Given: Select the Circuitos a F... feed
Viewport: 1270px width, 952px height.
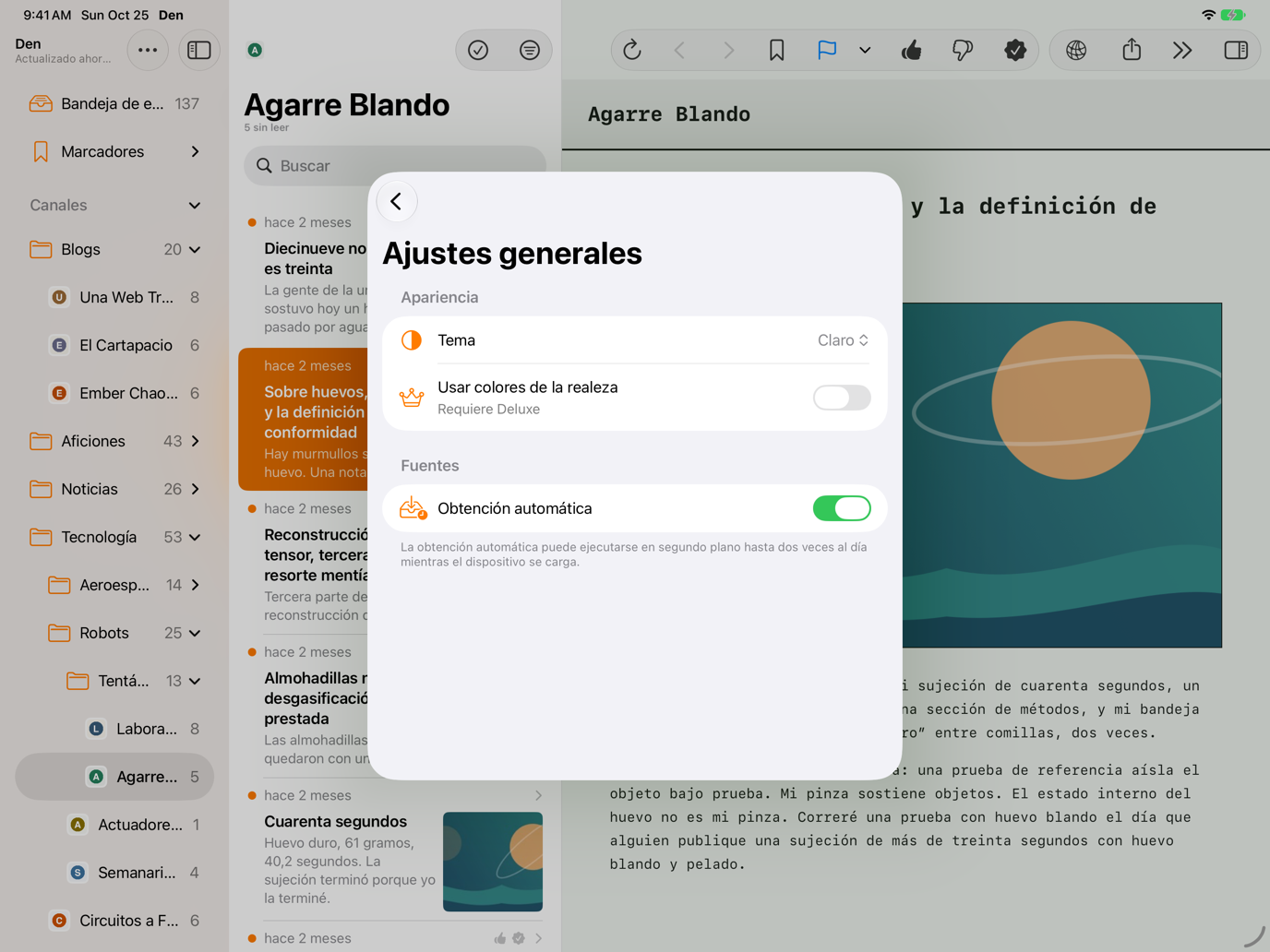Looking at the screenshot, I should click(114, 921).
